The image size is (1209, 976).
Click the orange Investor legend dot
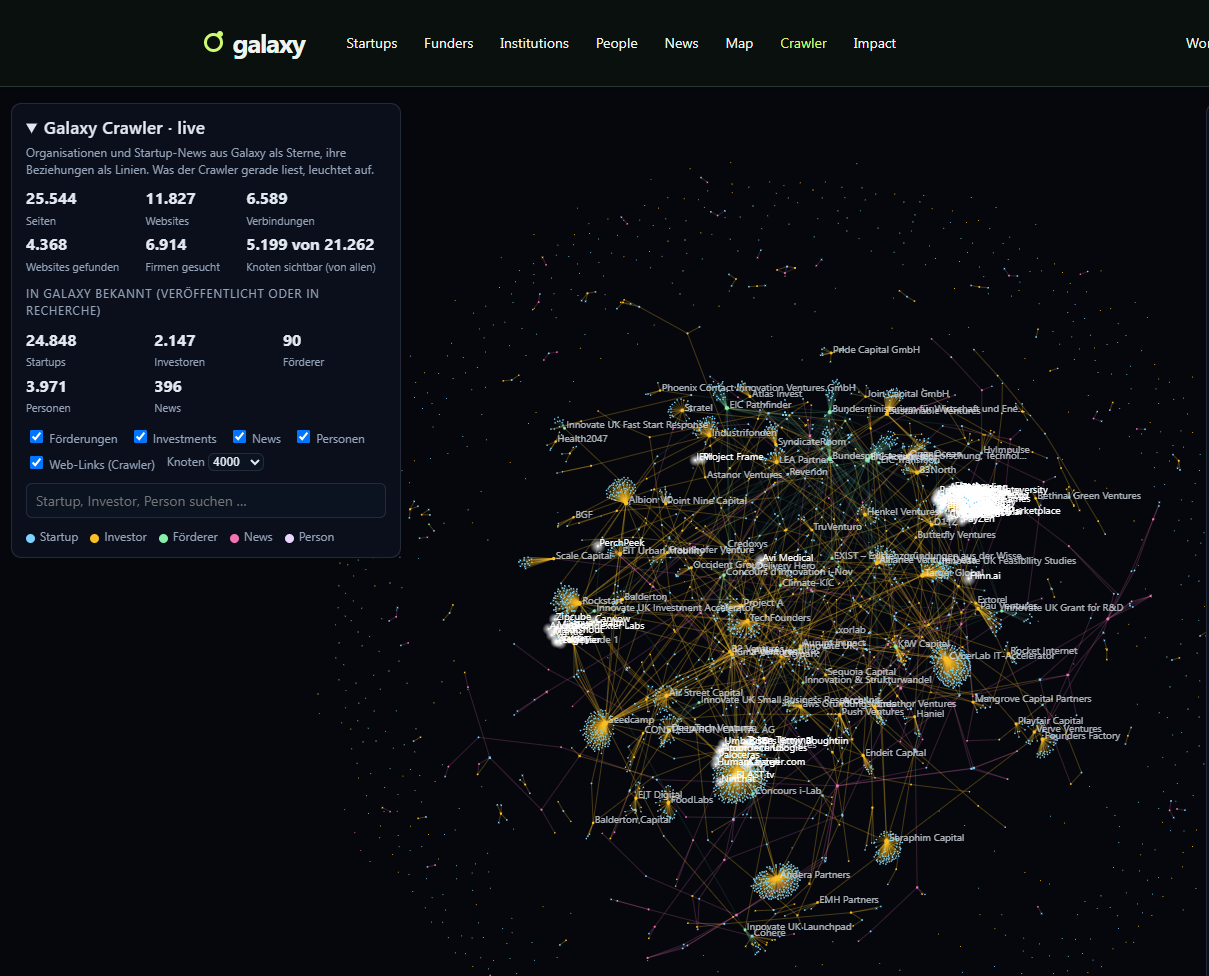(x=95, y=538)
